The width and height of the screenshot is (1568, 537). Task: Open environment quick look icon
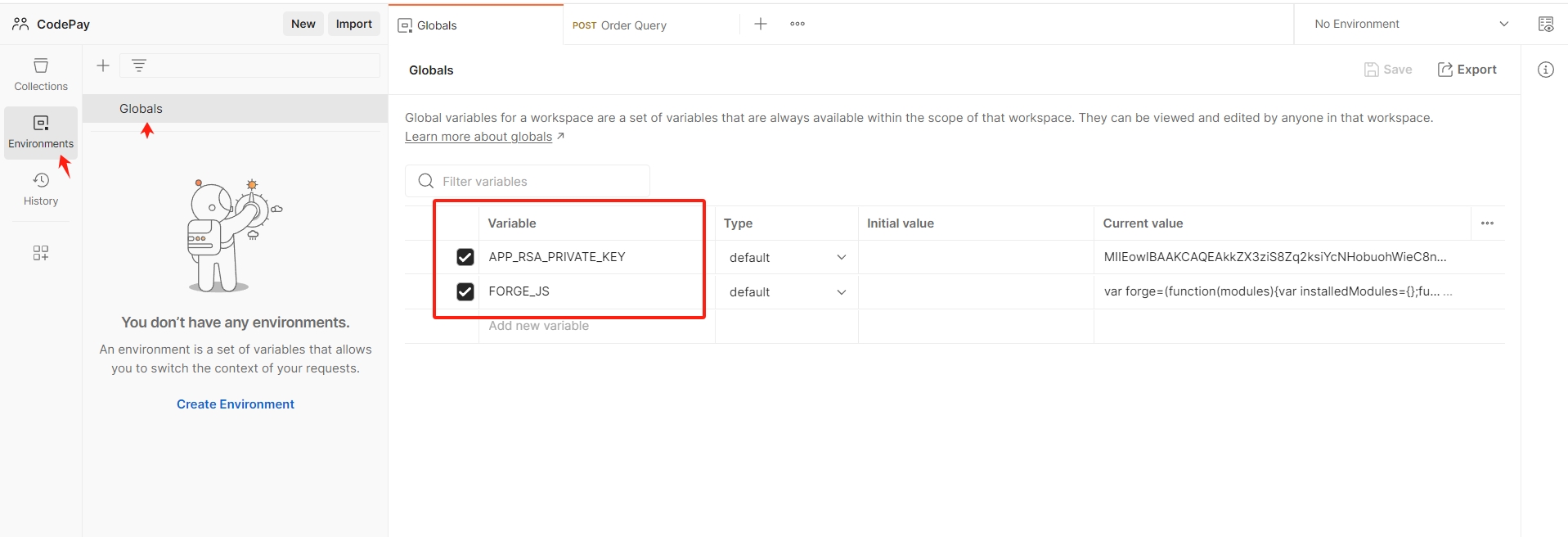1546,24
